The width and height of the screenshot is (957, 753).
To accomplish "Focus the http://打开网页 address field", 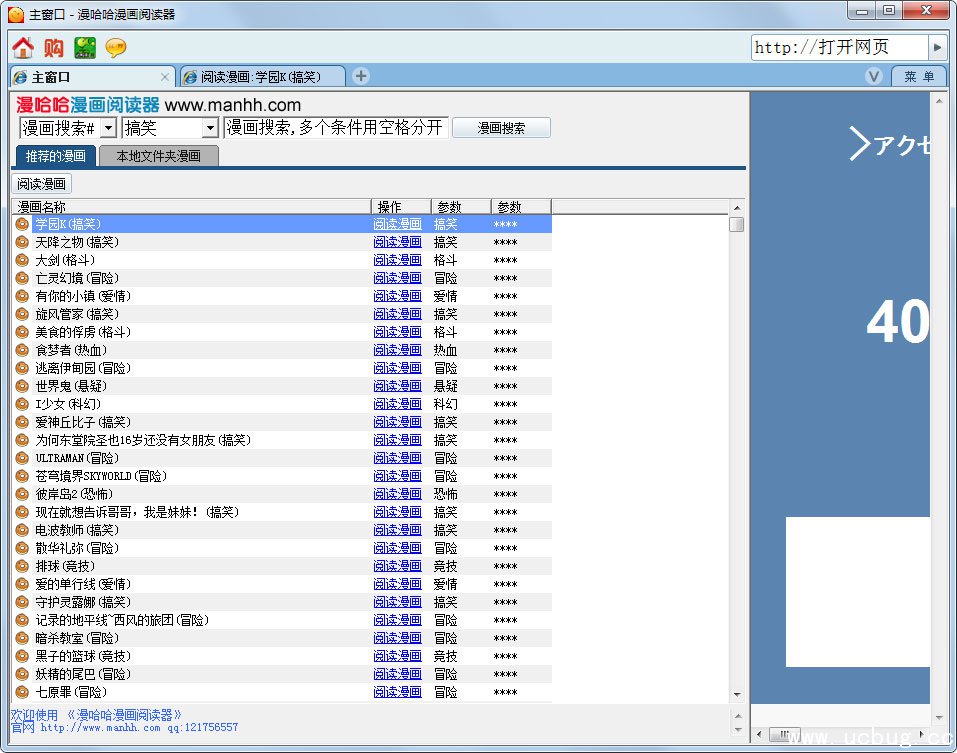I will coord(840,47).
